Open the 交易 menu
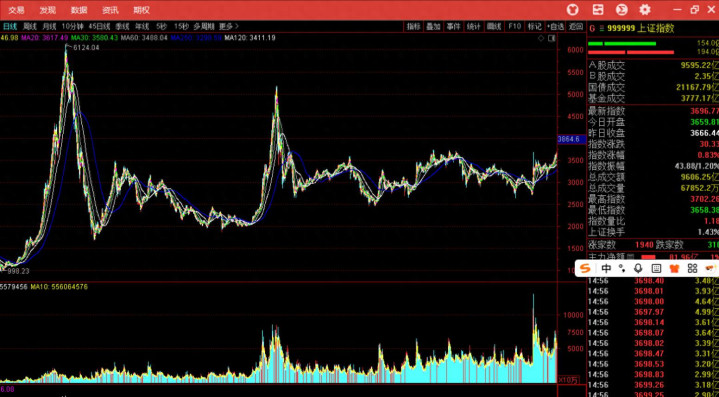This screenshot has height=397, width=719. (x=16, y=10)
